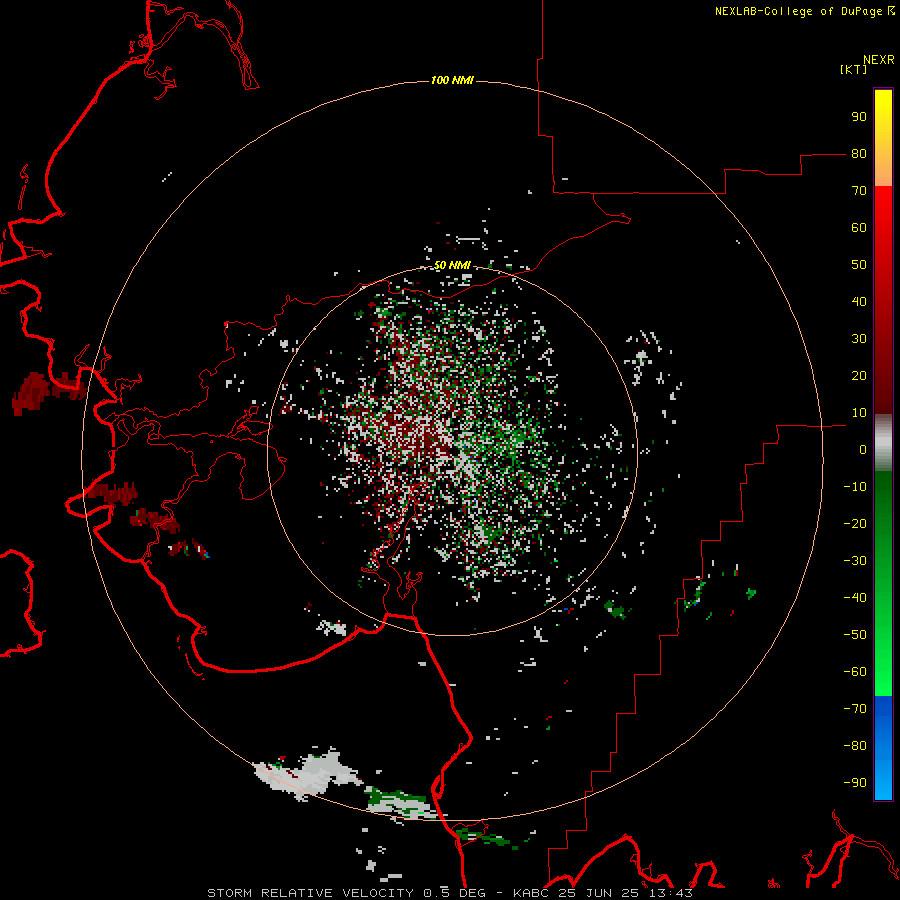
Task: Click the -10 value on velocity scale
Action: tap(855, 487)
